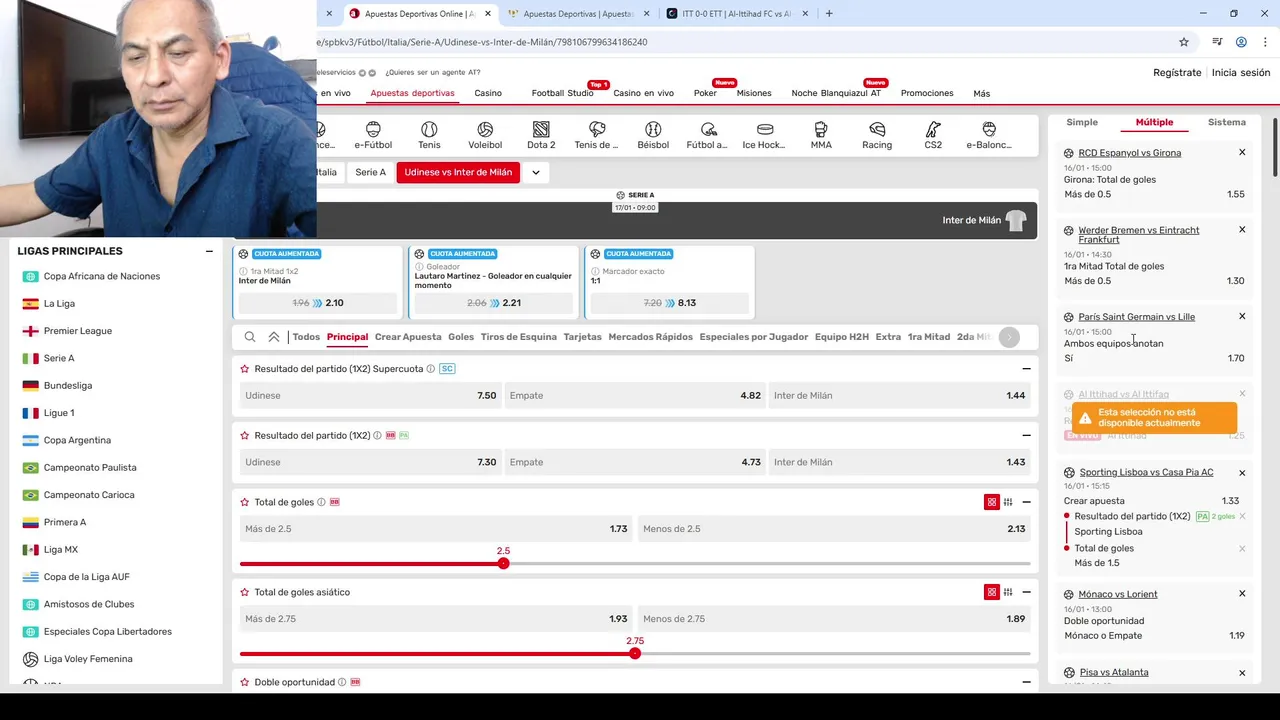The width and height of the screenshot is (1280, 720).
Task: Open the Racing category
Action: pyautogui.click(x=877, y=135)
